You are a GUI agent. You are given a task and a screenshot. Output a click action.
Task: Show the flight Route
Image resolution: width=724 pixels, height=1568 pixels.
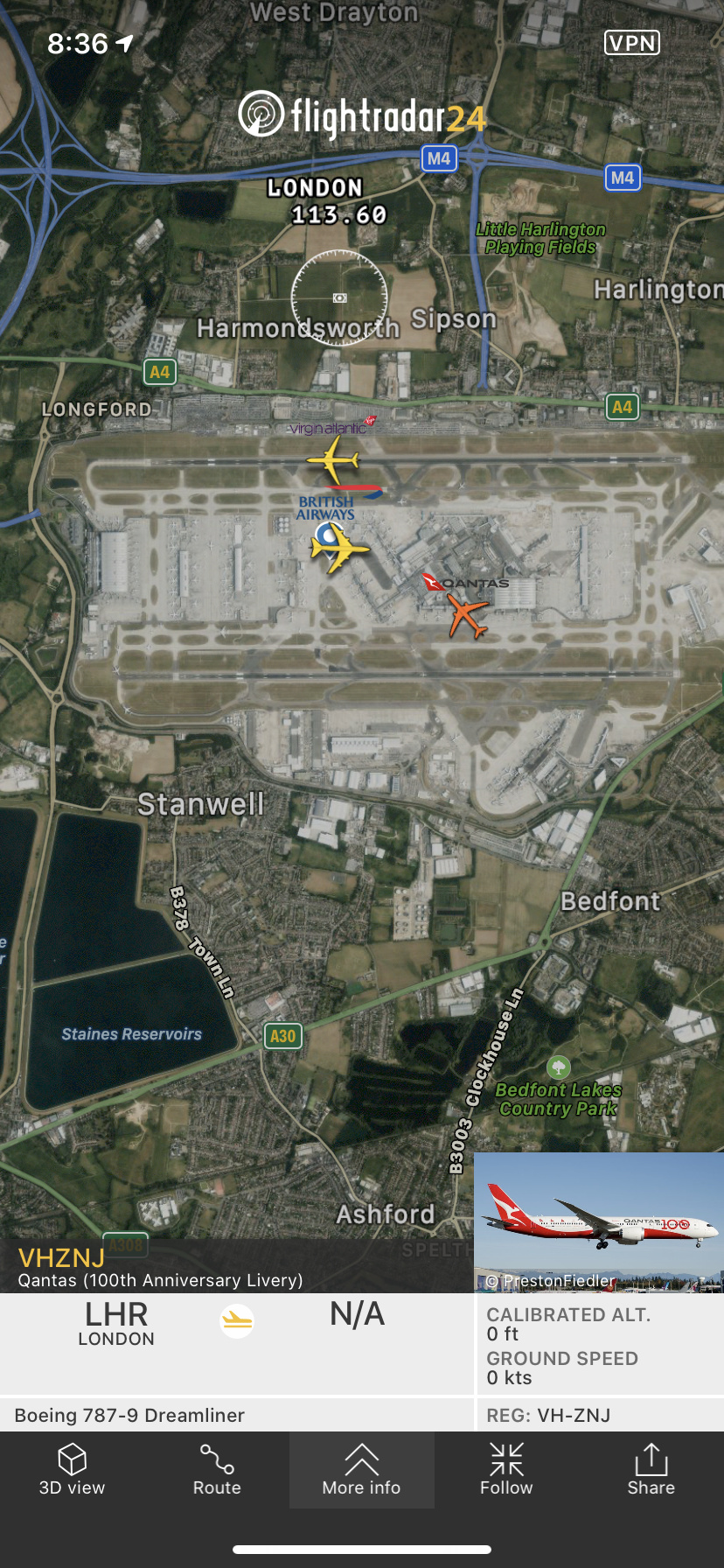[x=217, y=1470]
